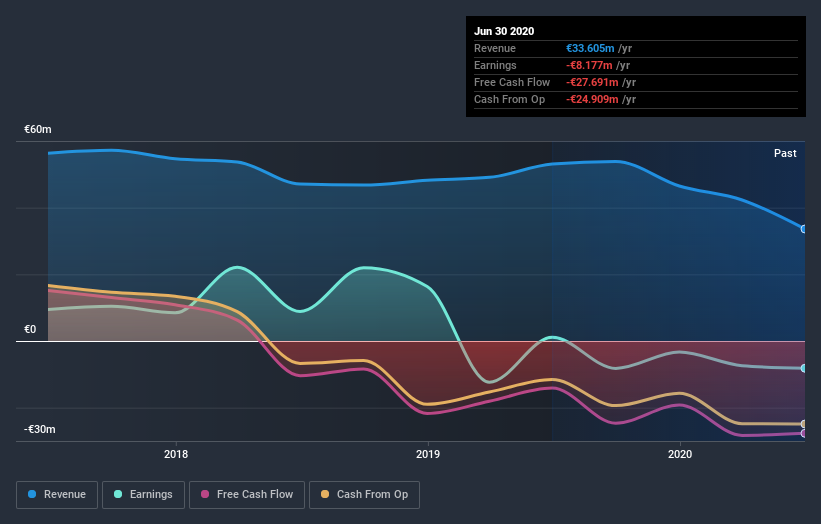Viewport: 821px width, 524px height.
Task: Click the Cash From Op line endpoint marker
Action: coord(804,424)
